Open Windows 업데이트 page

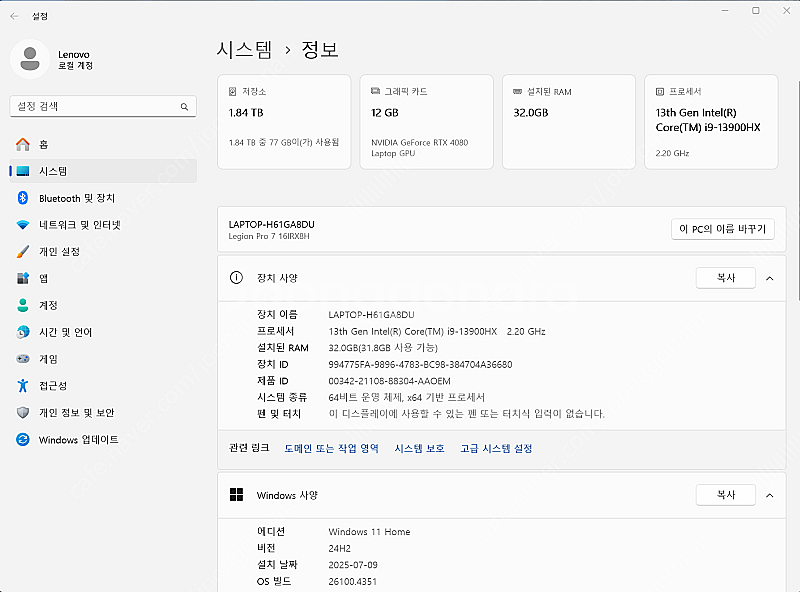coord(103,439)
